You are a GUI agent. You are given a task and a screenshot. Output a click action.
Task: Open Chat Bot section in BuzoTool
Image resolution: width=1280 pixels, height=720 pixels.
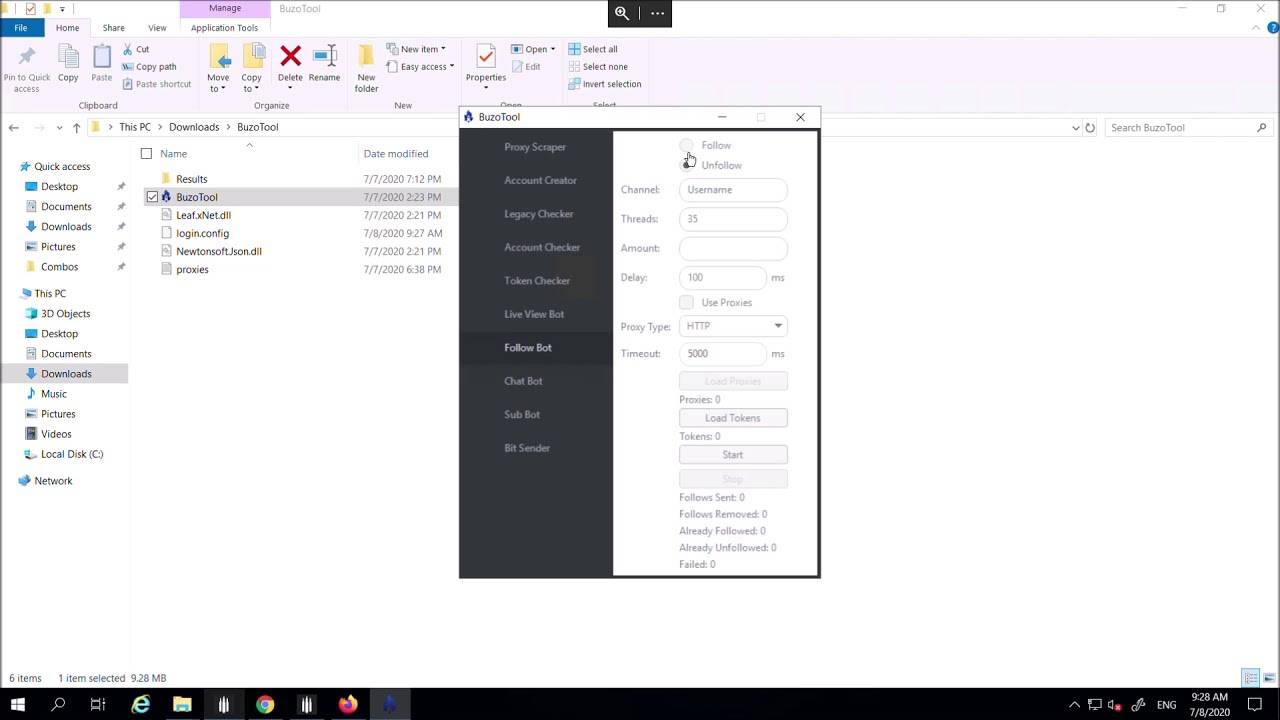tap(523, 381)
